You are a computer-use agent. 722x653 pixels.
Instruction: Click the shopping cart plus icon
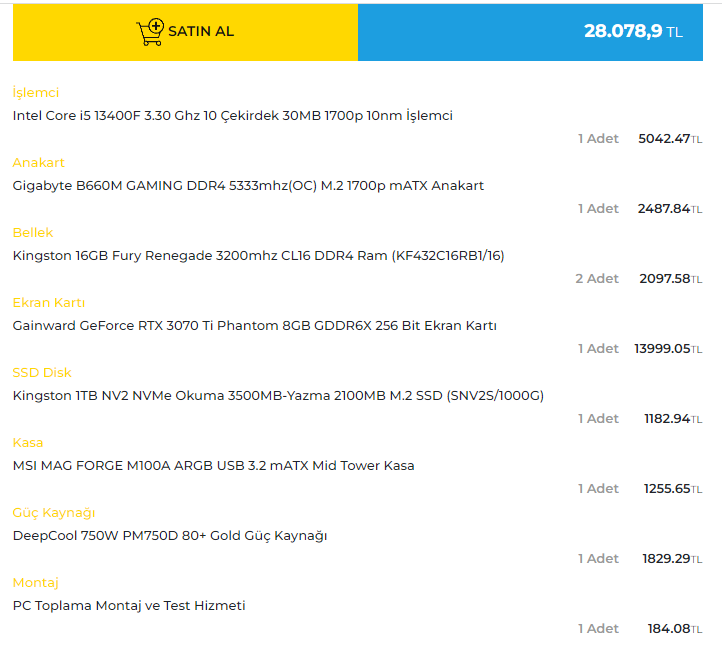pyautogui.click(x=150, y=32)
